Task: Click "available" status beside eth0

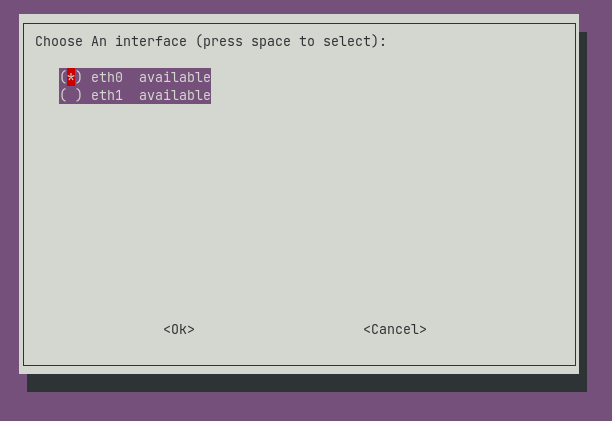Action: pyautogui.click(x=175, y=77)
